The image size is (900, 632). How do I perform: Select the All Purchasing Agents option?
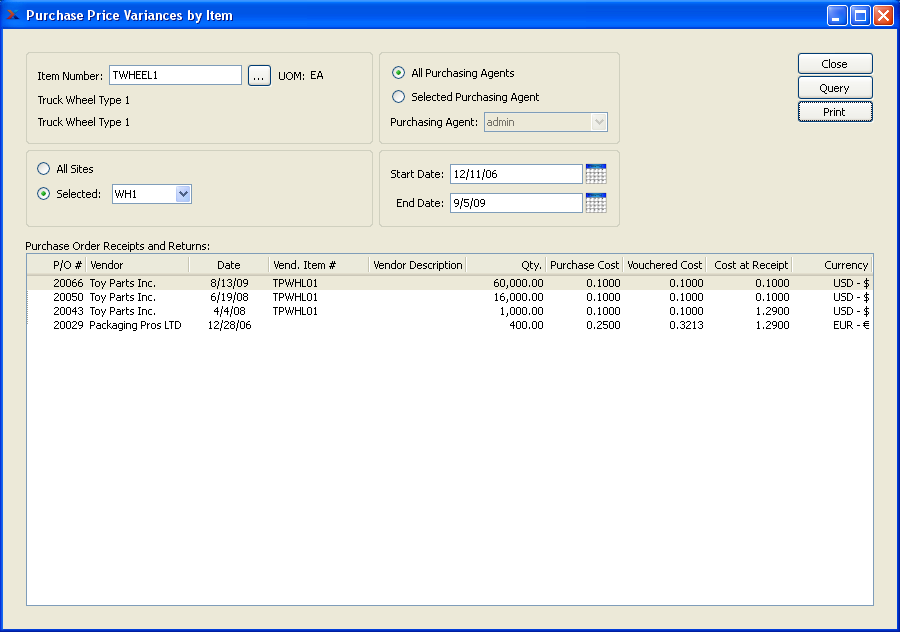(x=399, y=73)
